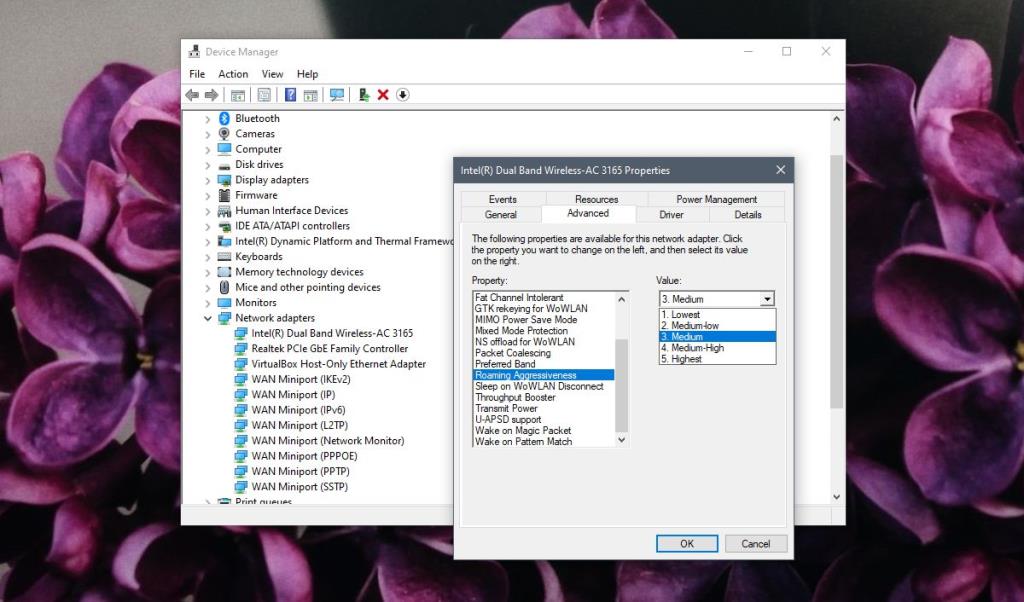Click the Update driver toolbar icon
The image size is (1024, 602).
pyautogui.click(x=364, y=94)
